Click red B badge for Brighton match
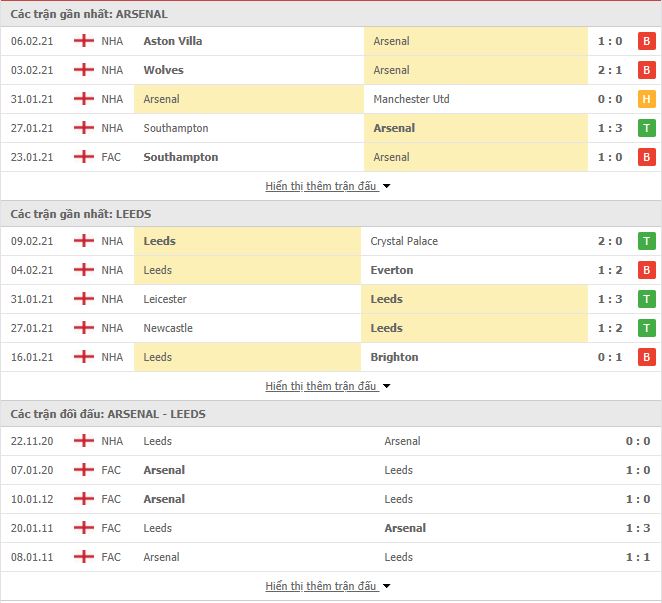Screen dimensions: 662x603 (x=646, y=357)
